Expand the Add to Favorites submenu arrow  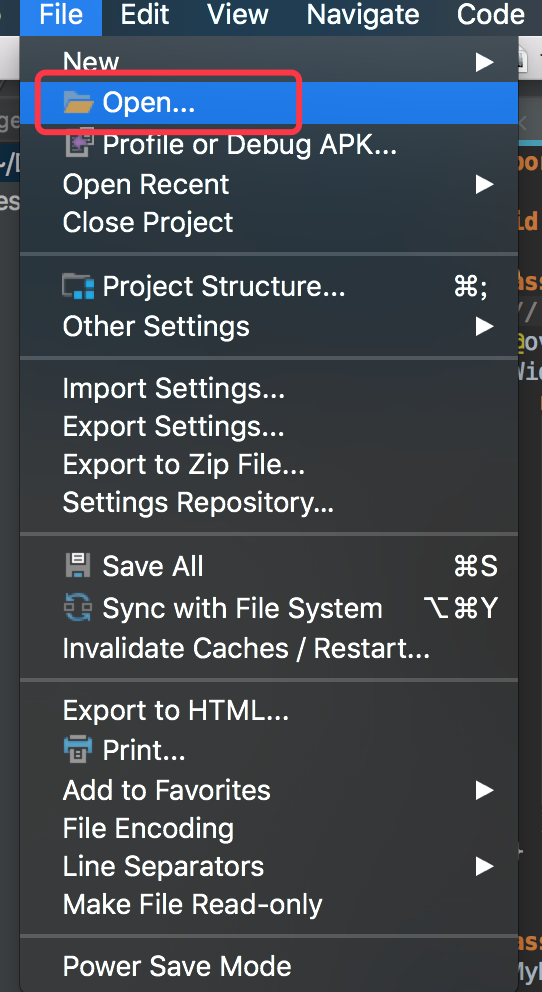484,790
